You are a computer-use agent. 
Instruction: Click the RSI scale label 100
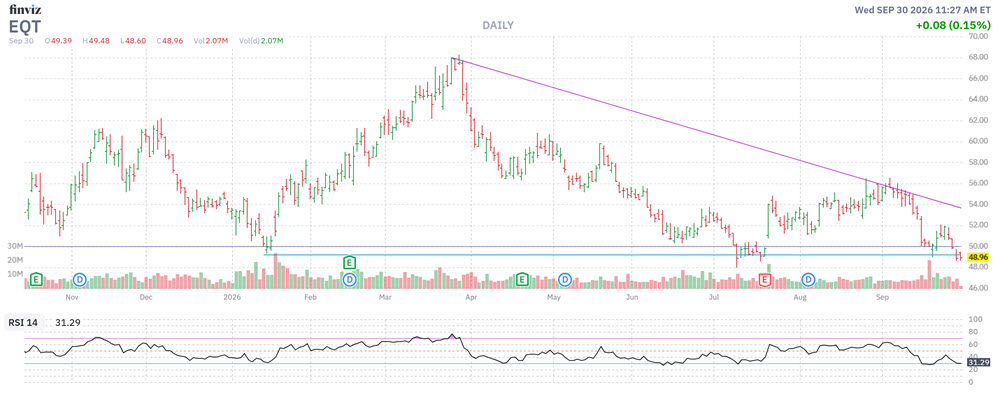(x=975, y=320)
